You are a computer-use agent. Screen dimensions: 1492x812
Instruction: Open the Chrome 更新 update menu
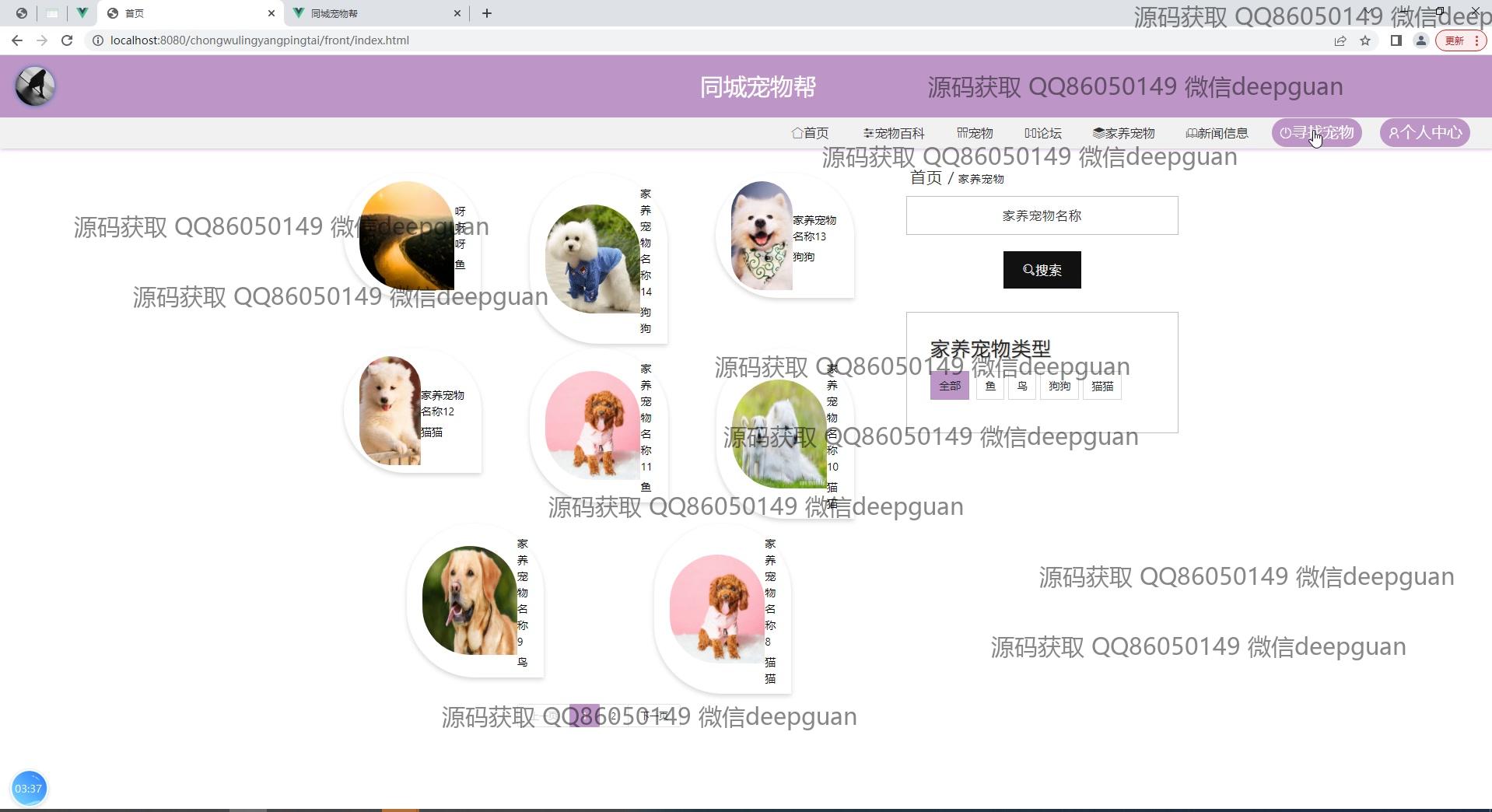point(1461,40)
